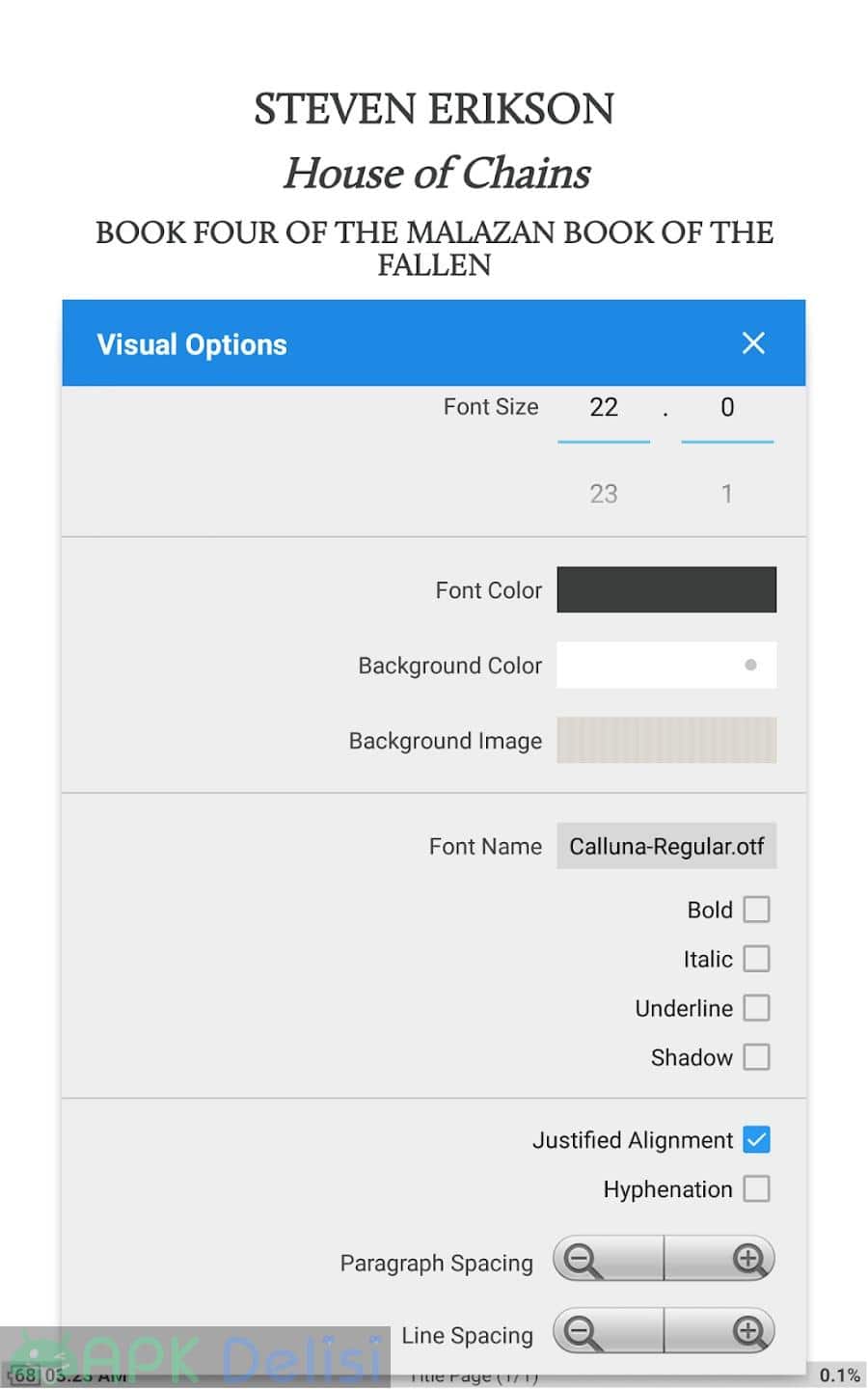The height and width of the screenshot is (1389, 868).
Task: Select decimal value 1 in font size picker
Action: (x=727, y=494)
